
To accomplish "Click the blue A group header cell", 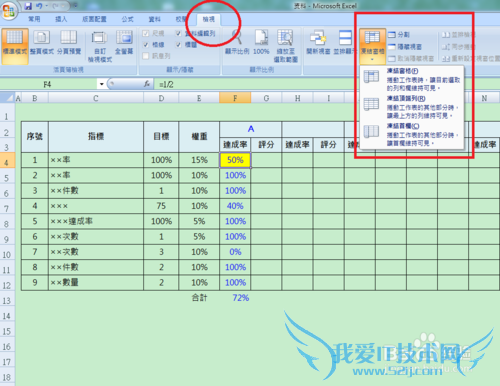I will click(x=251, y=129).
